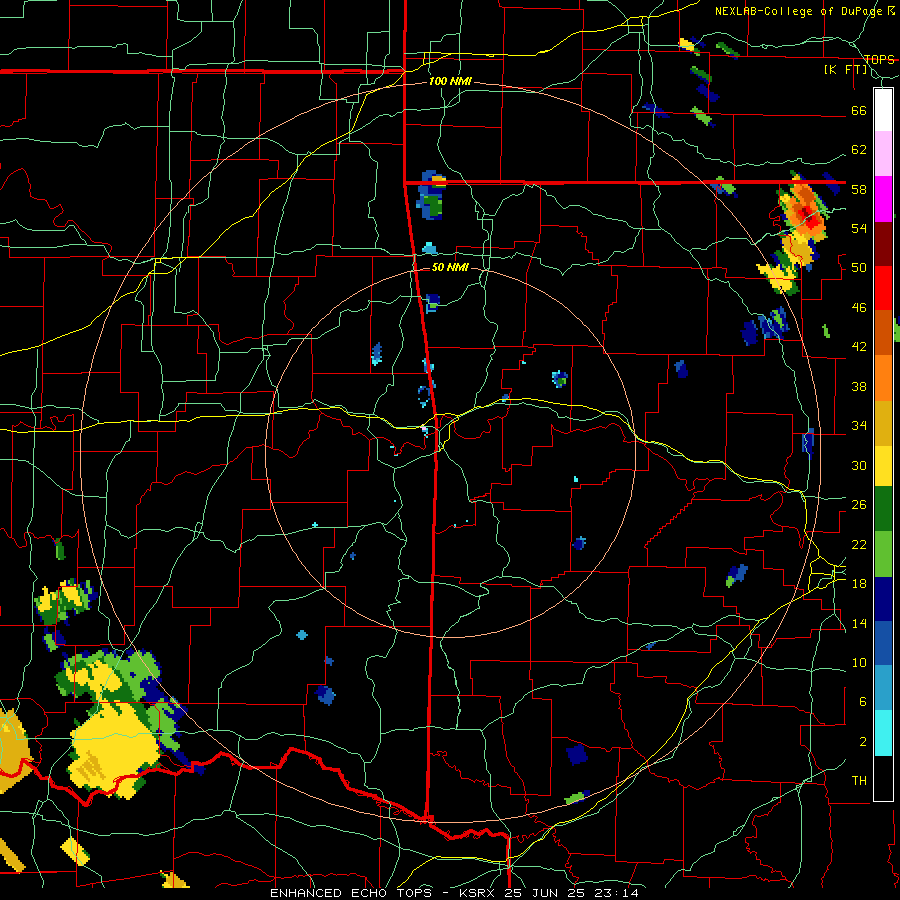Pick the navy blue legend swatch
This screenshot has width=900, height=900.
coord(883,599)
